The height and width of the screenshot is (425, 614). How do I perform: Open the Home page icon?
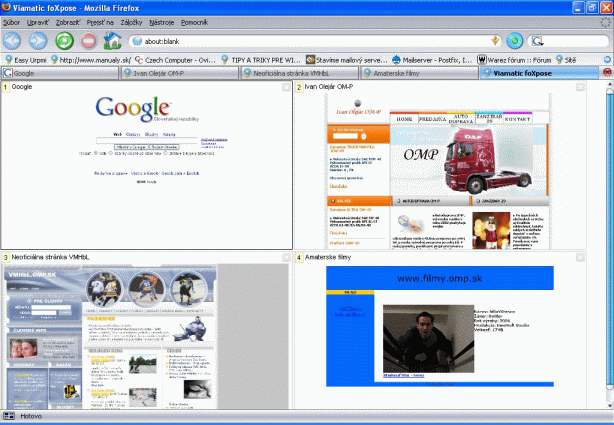[112, 41]
